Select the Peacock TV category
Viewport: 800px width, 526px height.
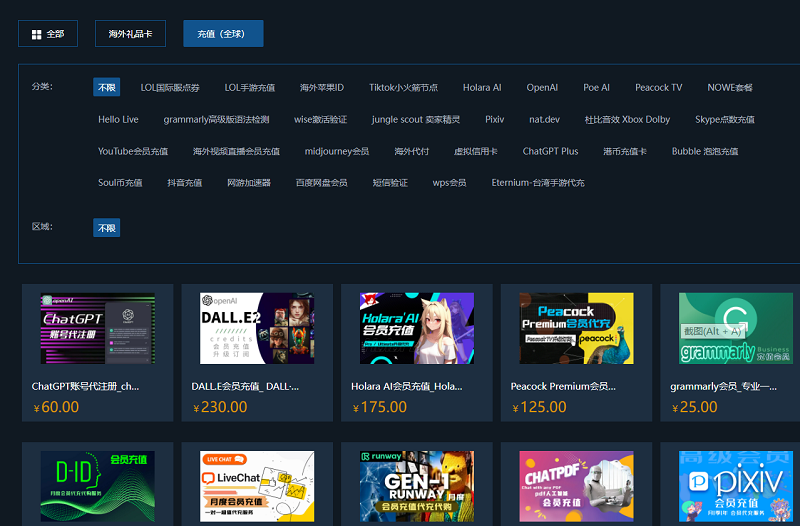pyautogui.click(x=658, y=87)
